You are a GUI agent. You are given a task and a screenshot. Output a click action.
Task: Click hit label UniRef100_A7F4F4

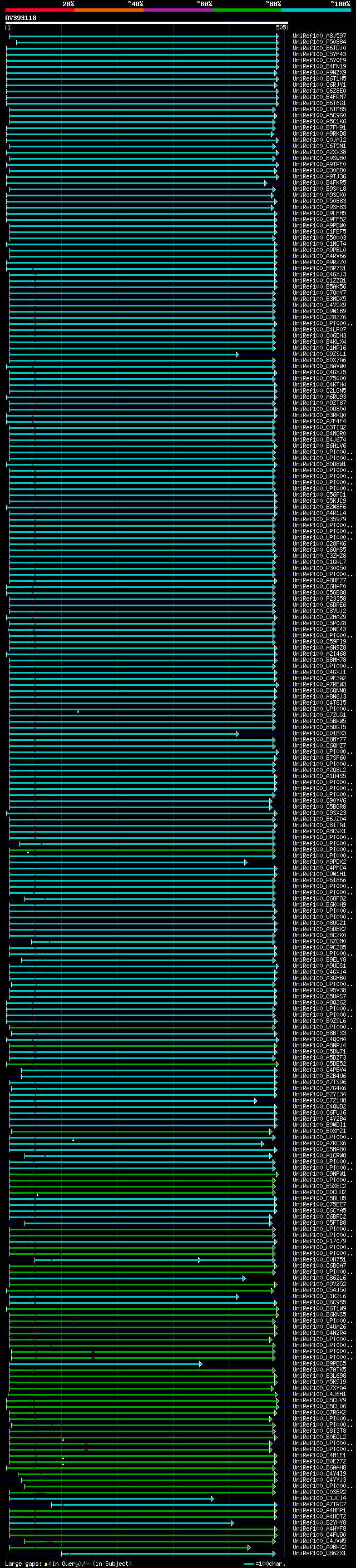tap(319, 421)
